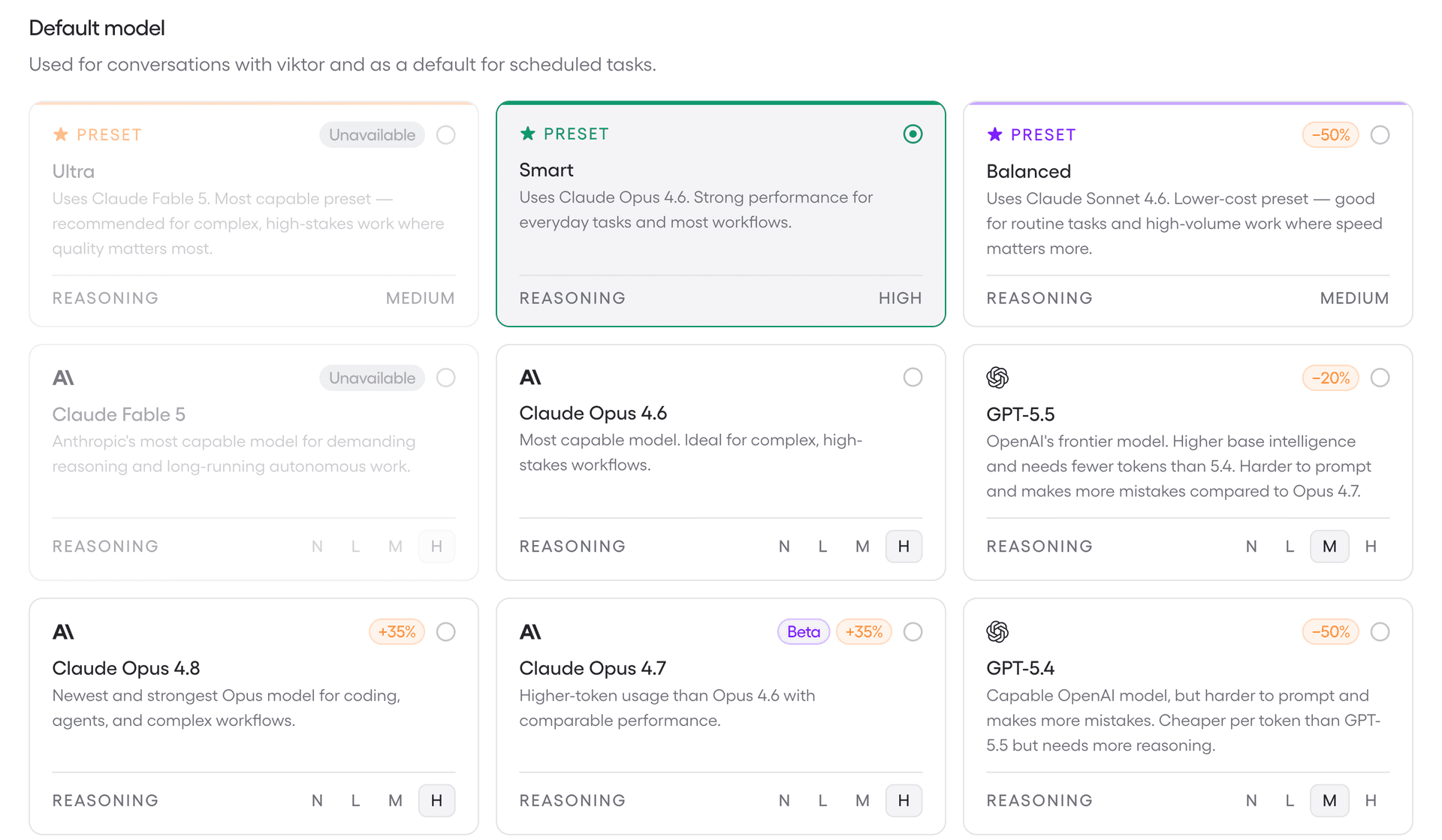Select the Balanced preset radio button
This screenshot has height=840, width=1442.
(1380, 135)
